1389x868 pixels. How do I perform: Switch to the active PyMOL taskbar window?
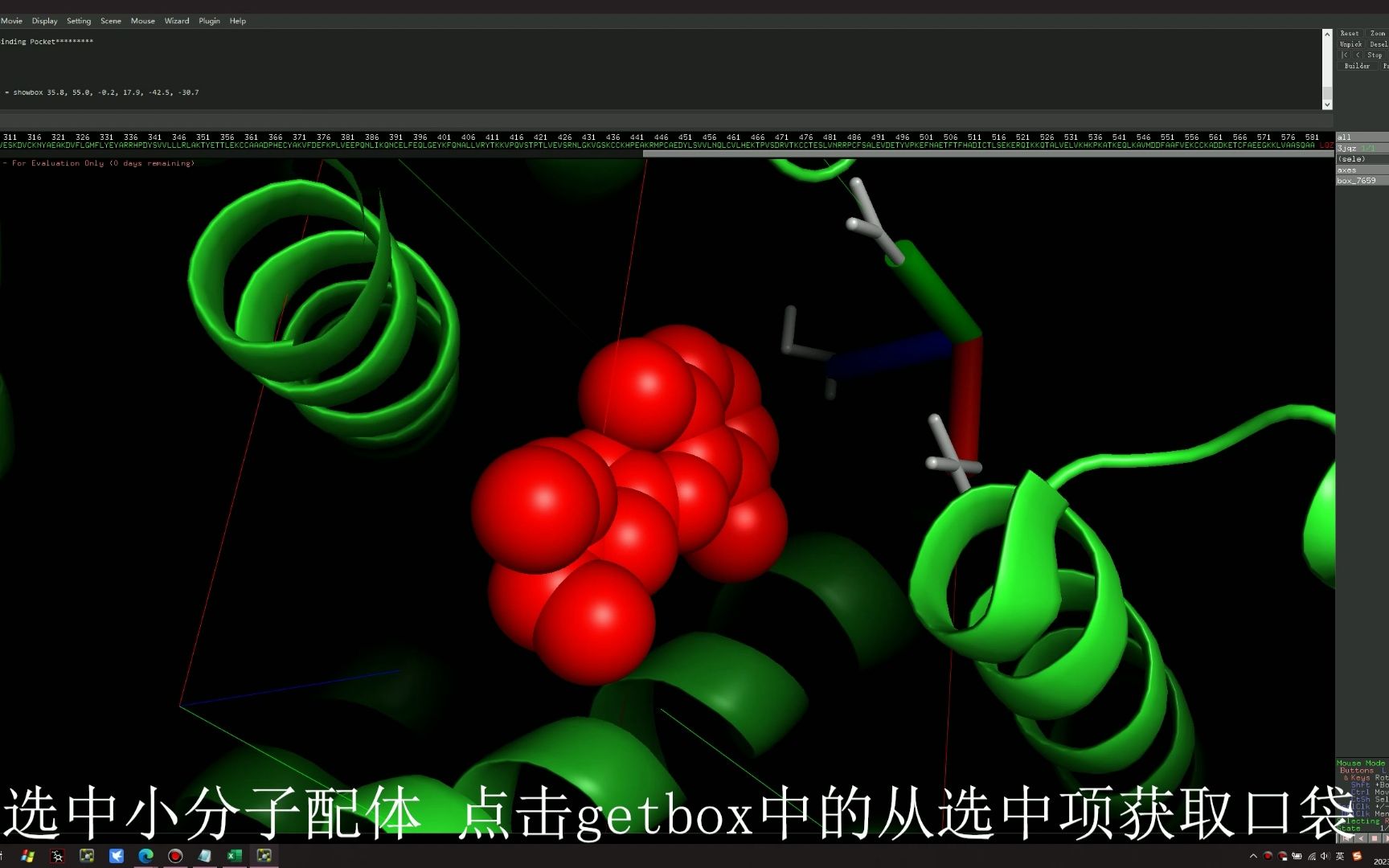(264, 856)
